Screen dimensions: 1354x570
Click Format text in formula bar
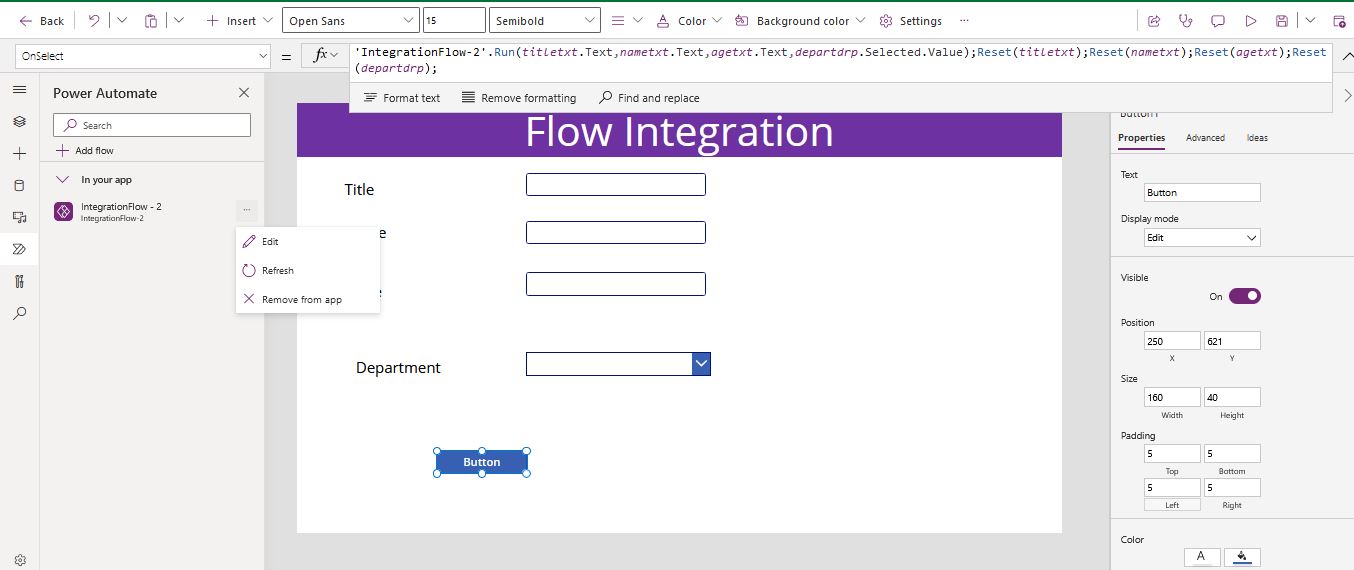point(402,98)
